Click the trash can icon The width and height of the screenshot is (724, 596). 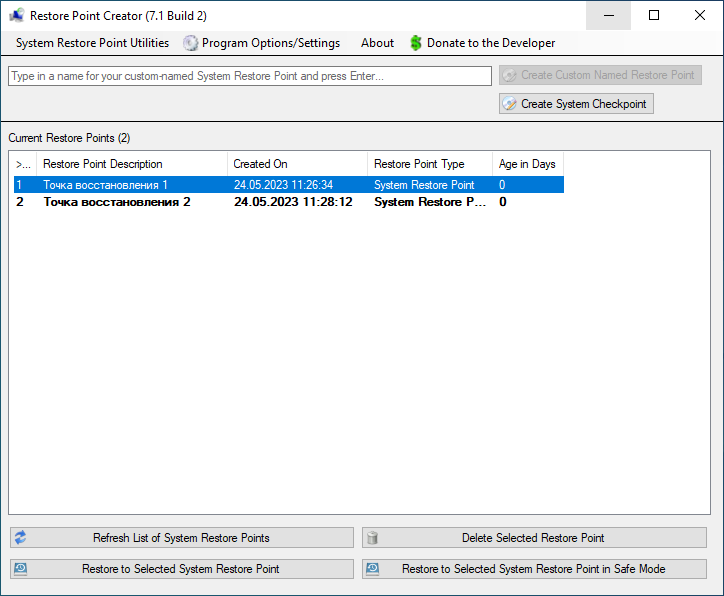[372, 538]
